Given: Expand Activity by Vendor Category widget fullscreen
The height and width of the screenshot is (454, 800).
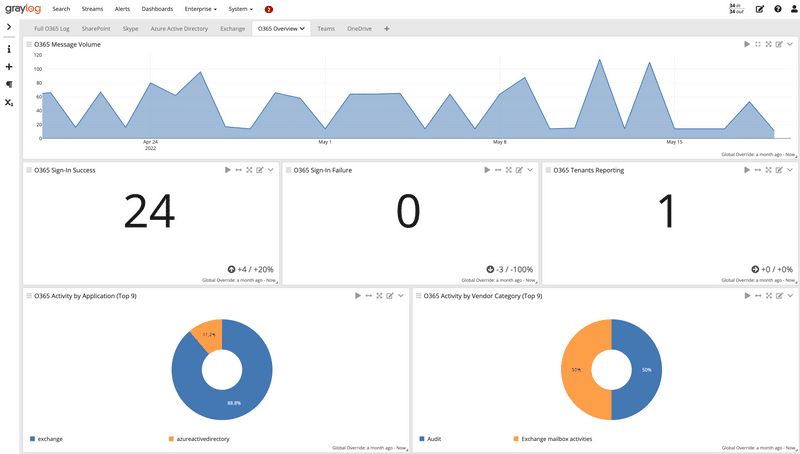Looking at the screenshot, I should point(768,296).
